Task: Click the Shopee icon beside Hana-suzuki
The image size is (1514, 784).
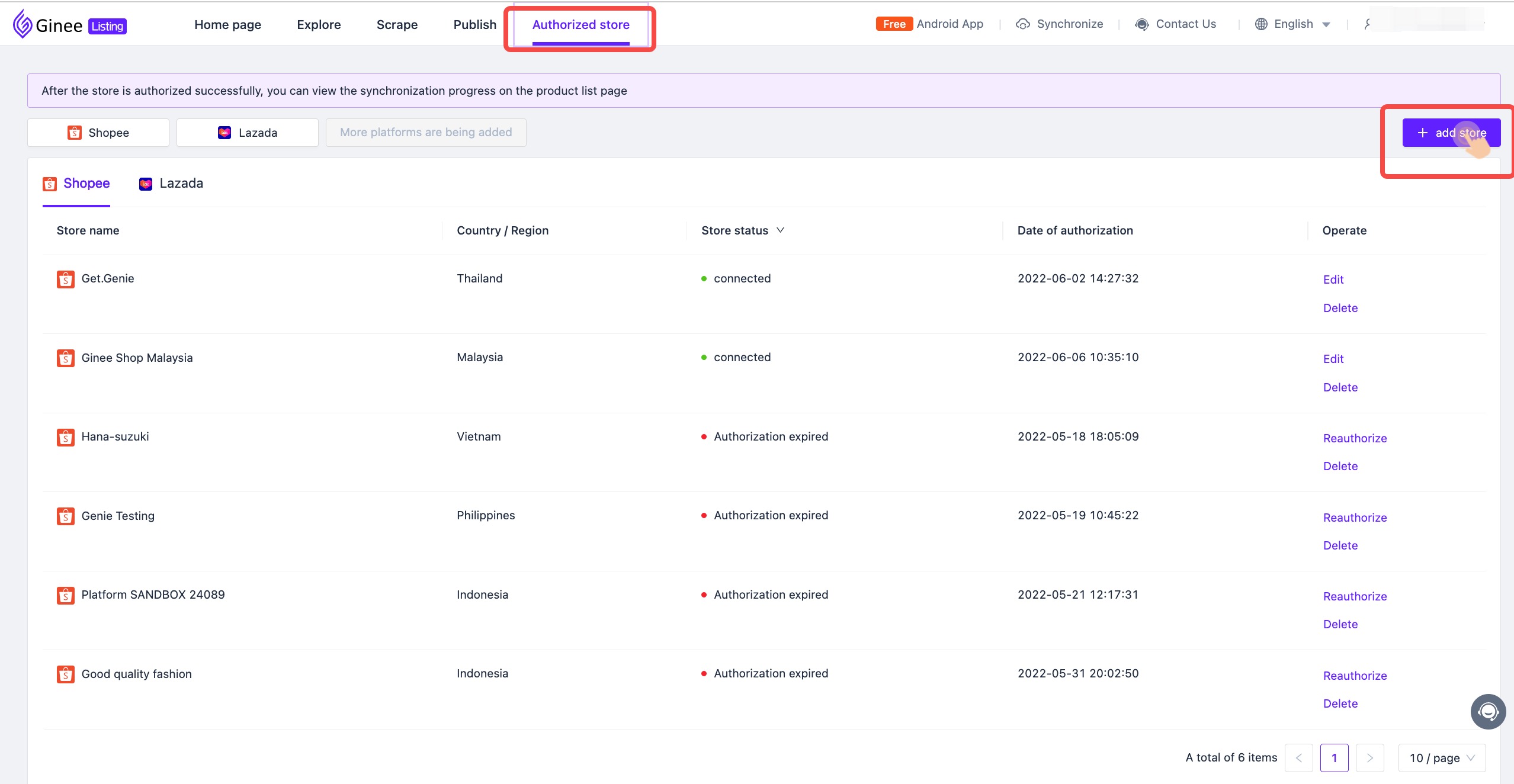Action: [x=65, y=437]
